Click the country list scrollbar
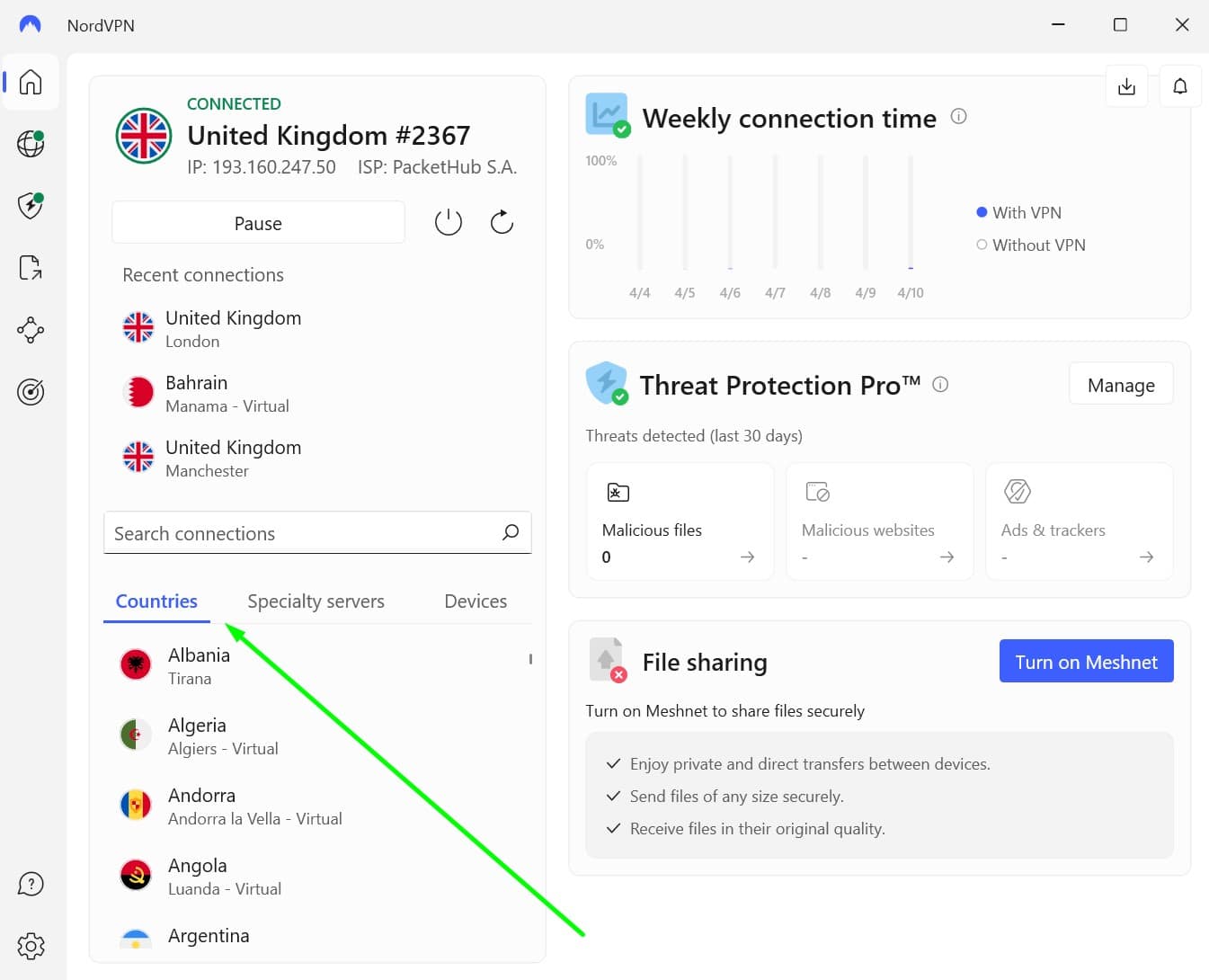 (x=530, y=659)
